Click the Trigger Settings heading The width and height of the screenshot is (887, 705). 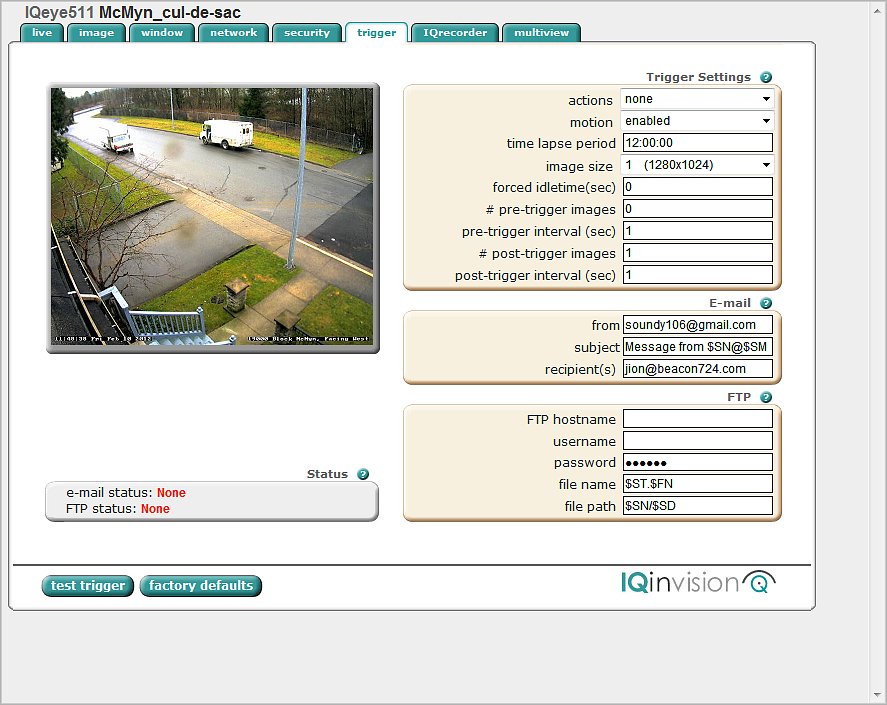pos(699,77)
